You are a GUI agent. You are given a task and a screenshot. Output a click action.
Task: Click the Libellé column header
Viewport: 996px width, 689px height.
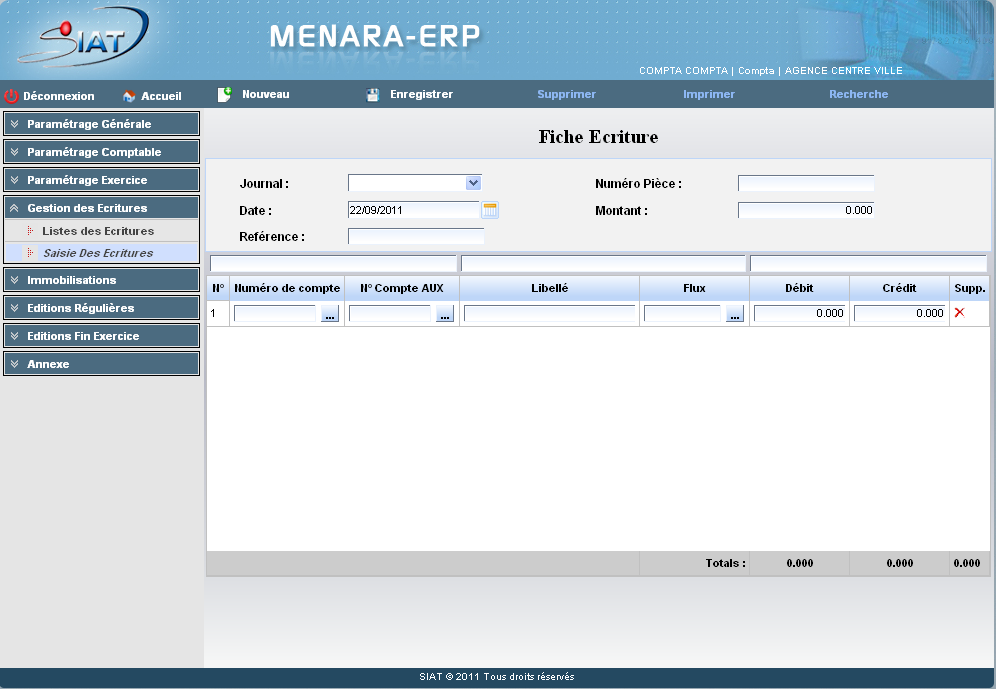(549, 288)
